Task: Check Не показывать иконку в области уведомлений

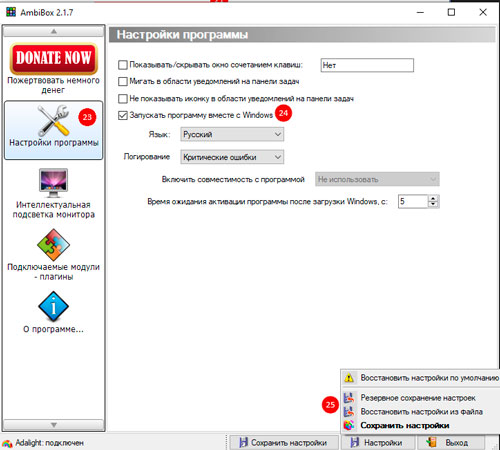Action: pyautogui.click(x=123, y=99)
